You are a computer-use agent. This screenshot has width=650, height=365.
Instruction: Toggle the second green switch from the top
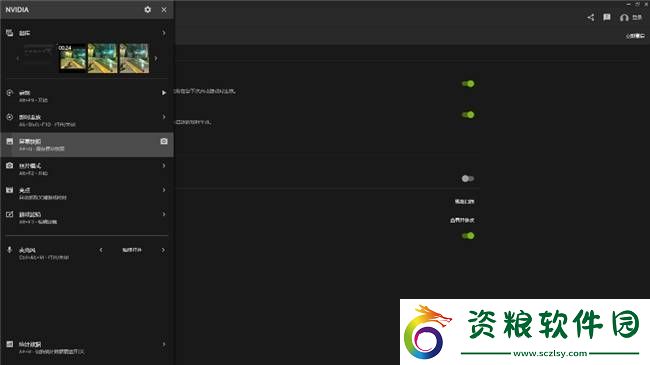(468, 114)
